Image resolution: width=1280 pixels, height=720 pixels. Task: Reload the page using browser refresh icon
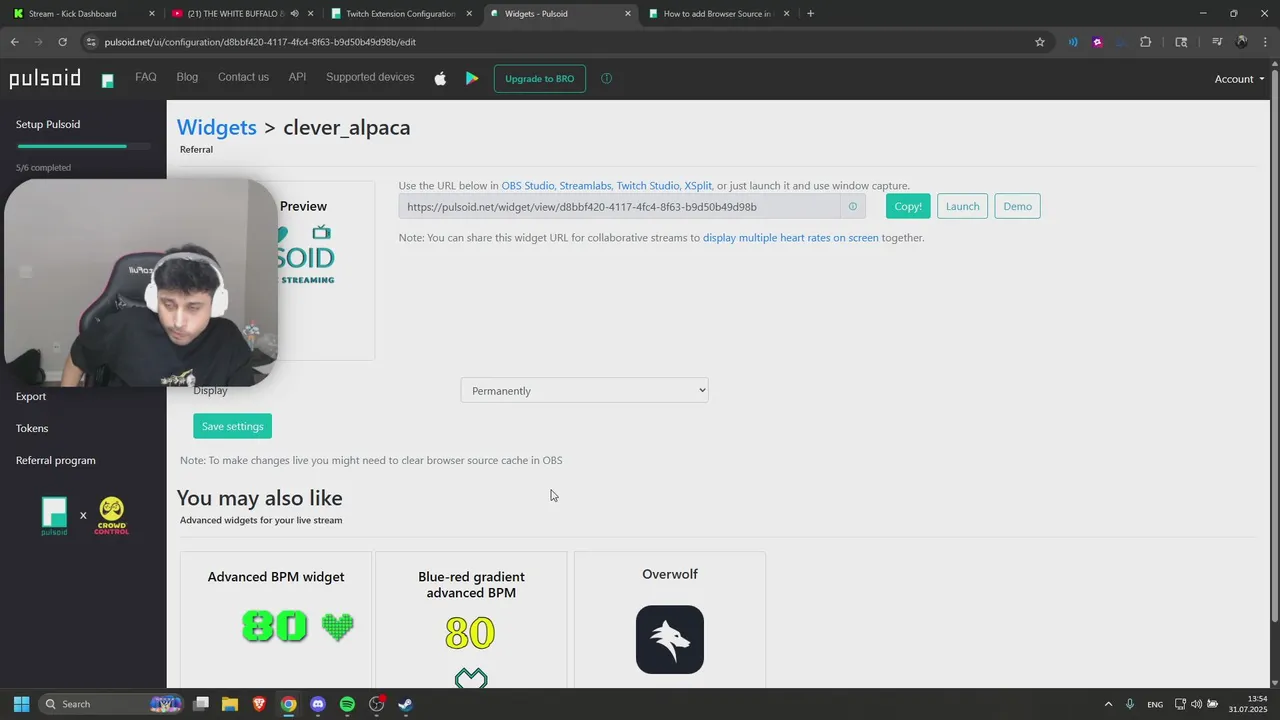tap(62, 42)
